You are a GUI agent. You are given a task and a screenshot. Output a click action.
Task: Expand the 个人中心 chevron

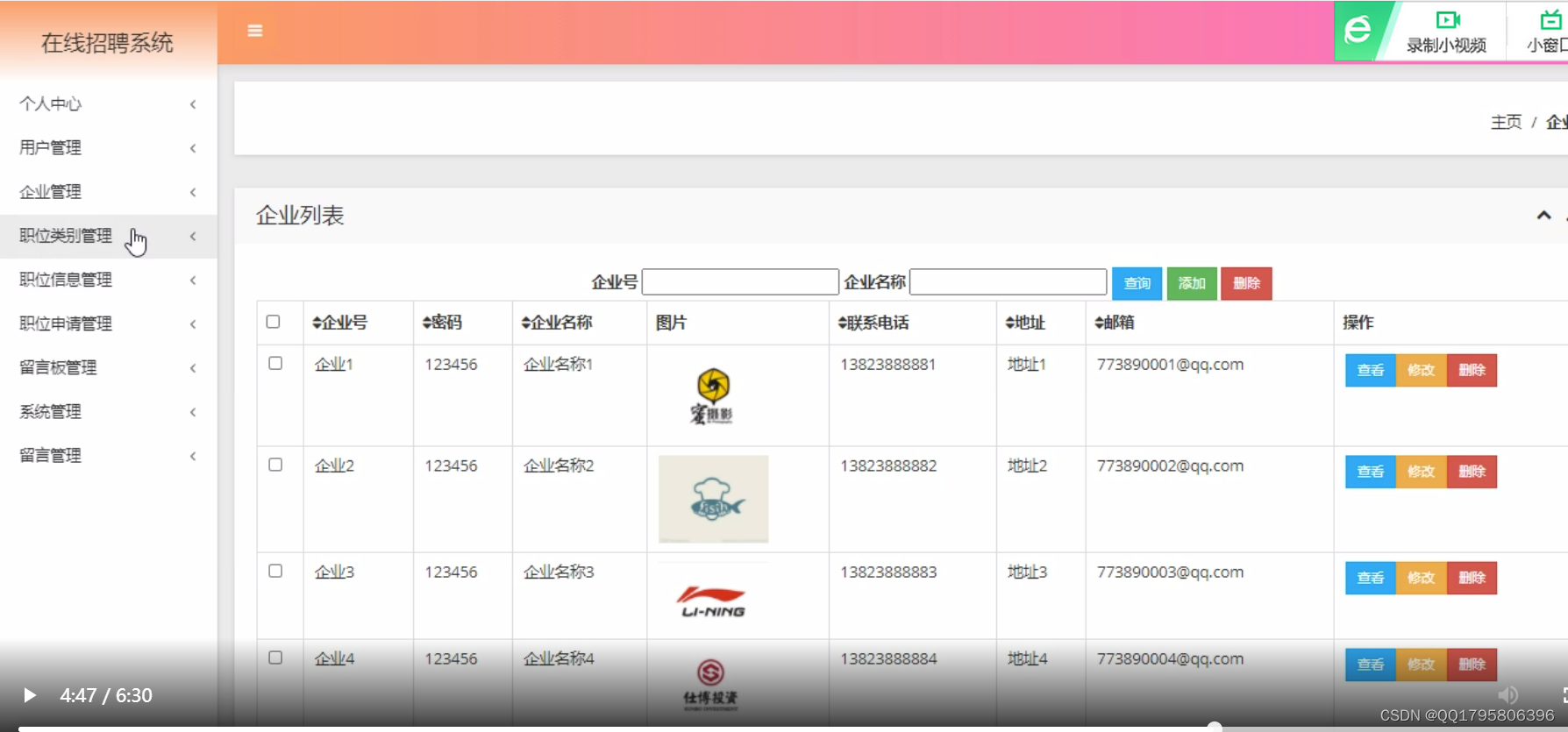(193, 104)
